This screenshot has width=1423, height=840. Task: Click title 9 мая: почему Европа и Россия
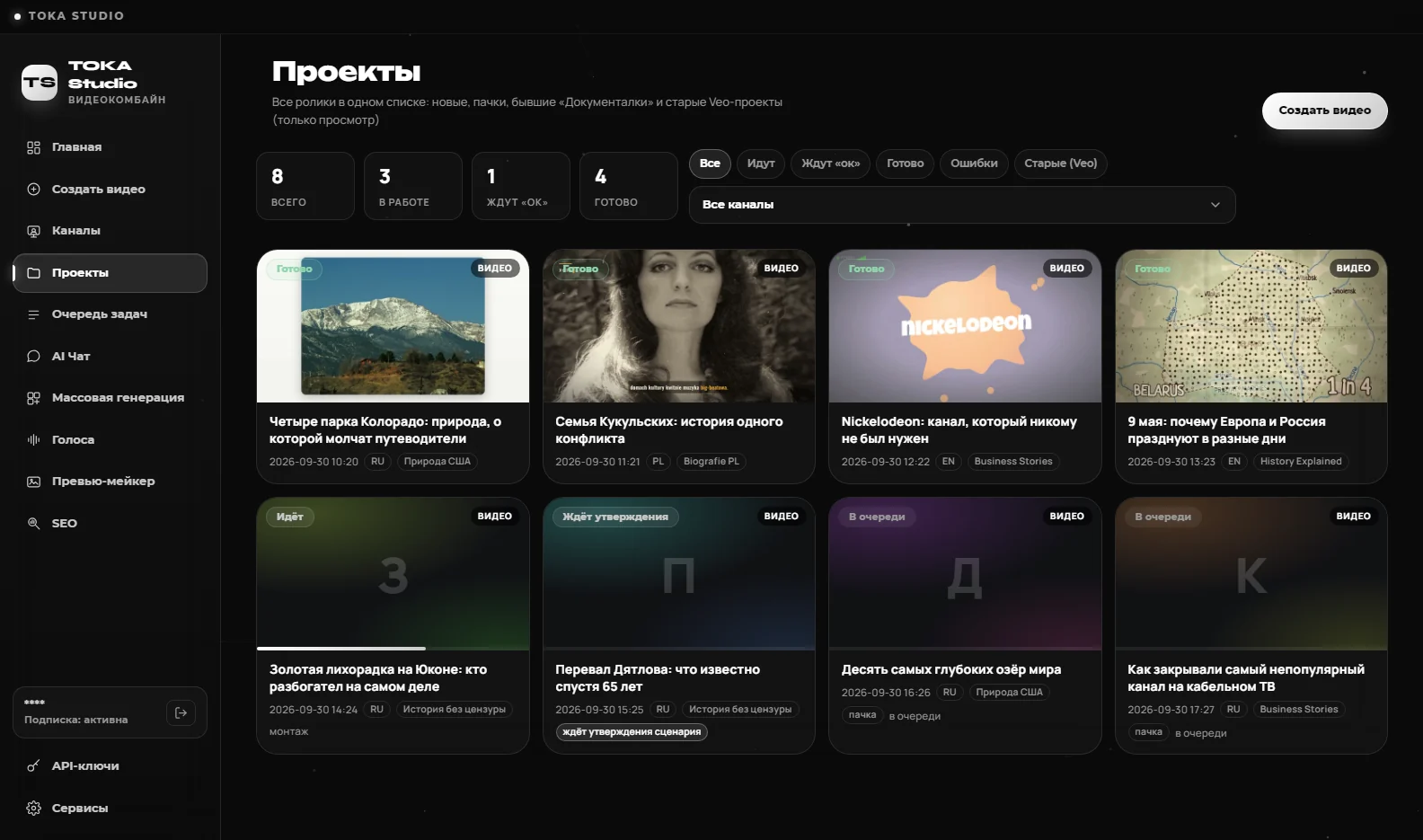1226,430
